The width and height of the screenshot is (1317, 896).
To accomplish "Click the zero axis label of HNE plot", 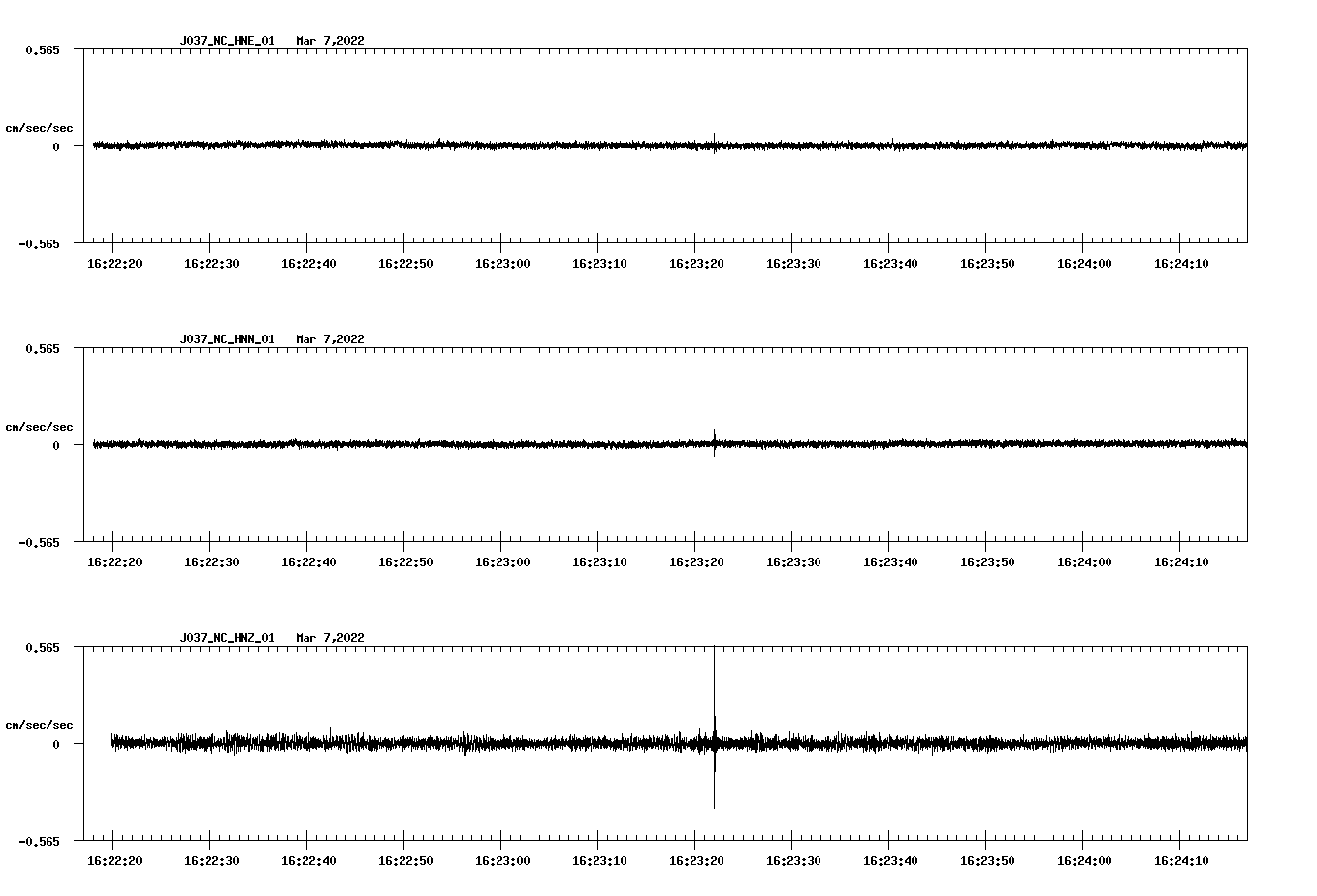I will coord(56,146).
